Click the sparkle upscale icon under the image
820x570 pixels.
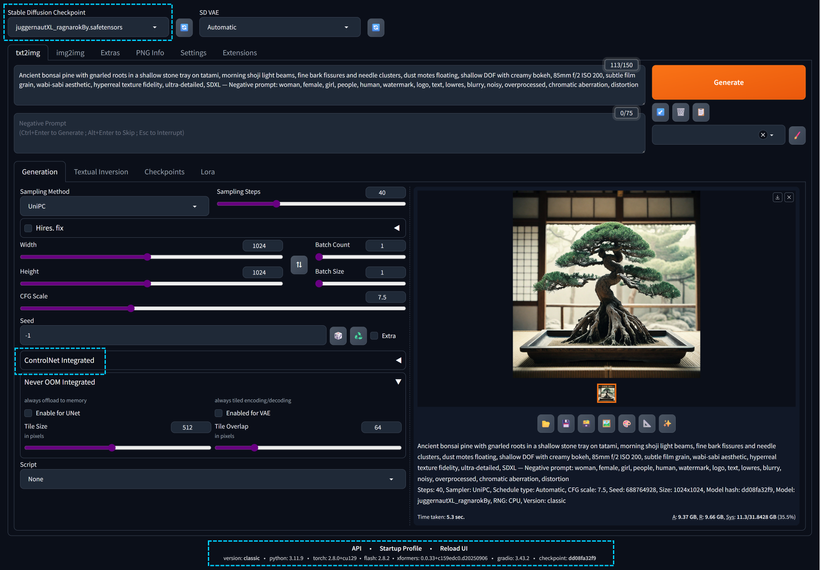click(667, 423)
